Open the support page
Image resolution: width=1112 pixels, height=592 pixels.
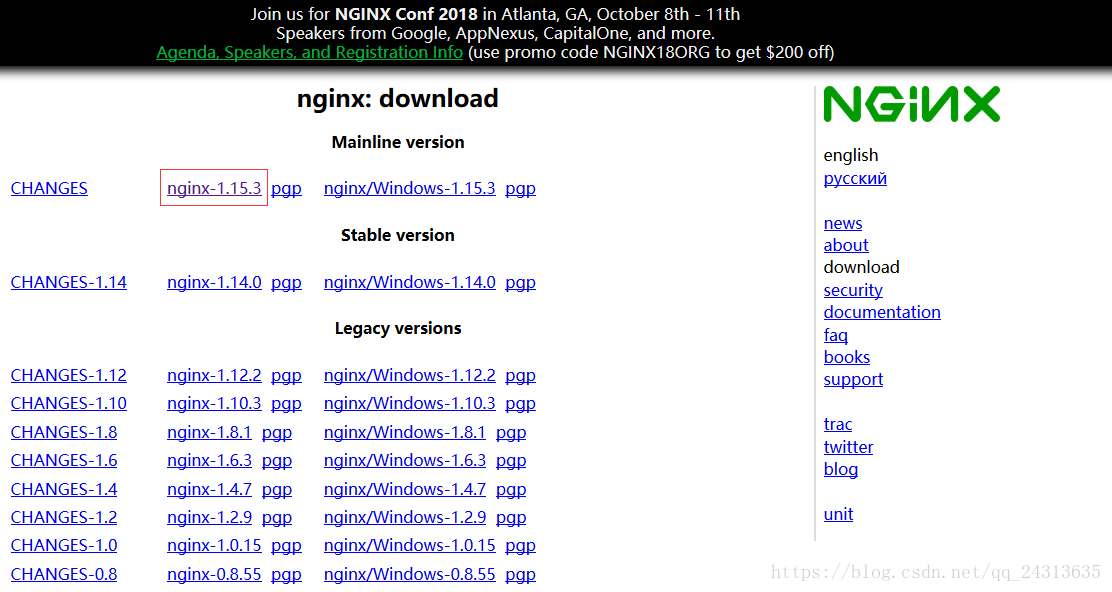pos(853,380)
